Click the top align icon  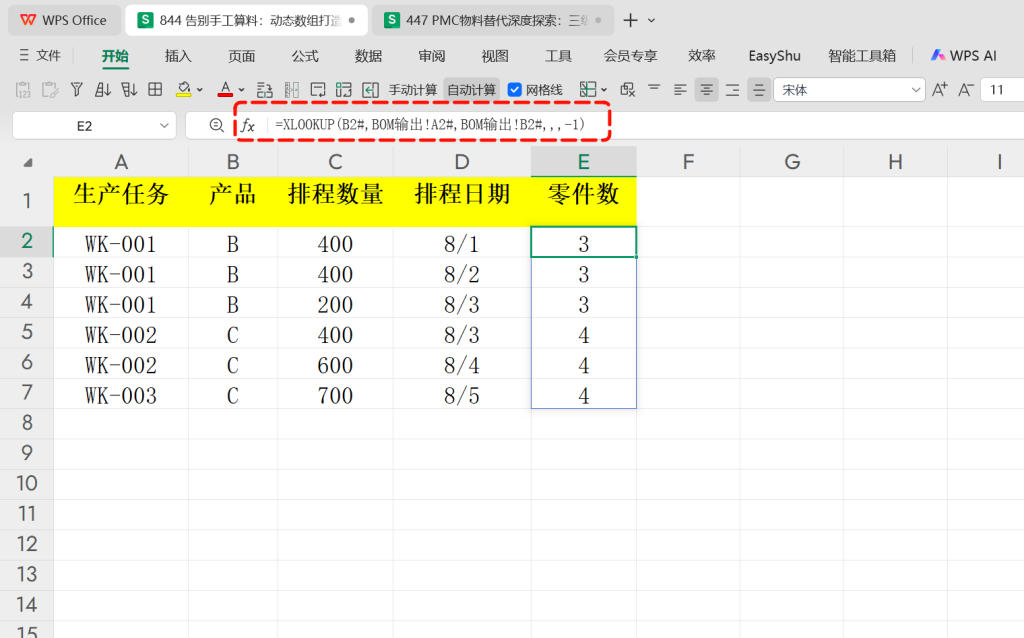(654, 89)
